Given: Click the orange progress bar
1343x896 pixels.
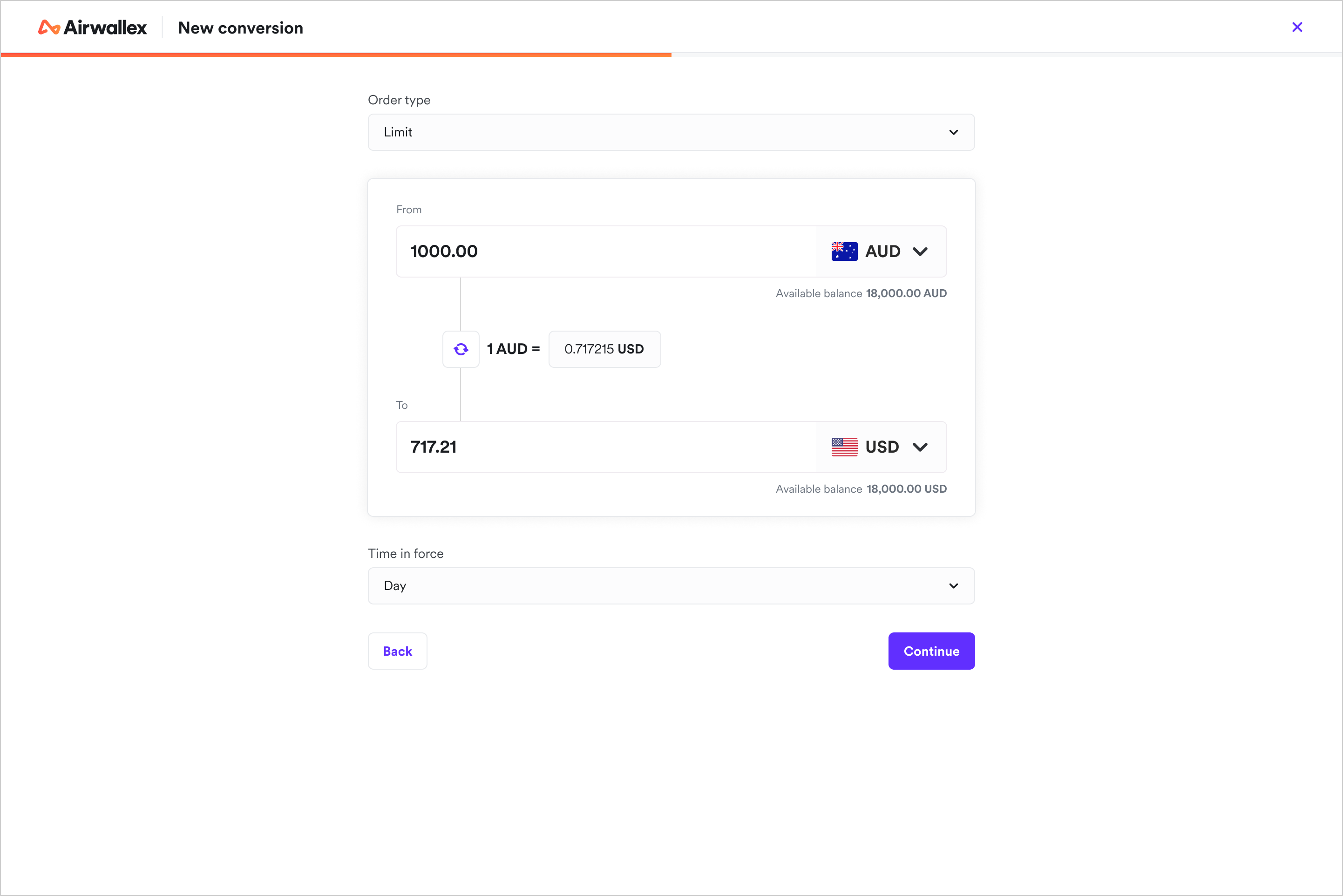Looking at the screenshot, I should point(336,55).
